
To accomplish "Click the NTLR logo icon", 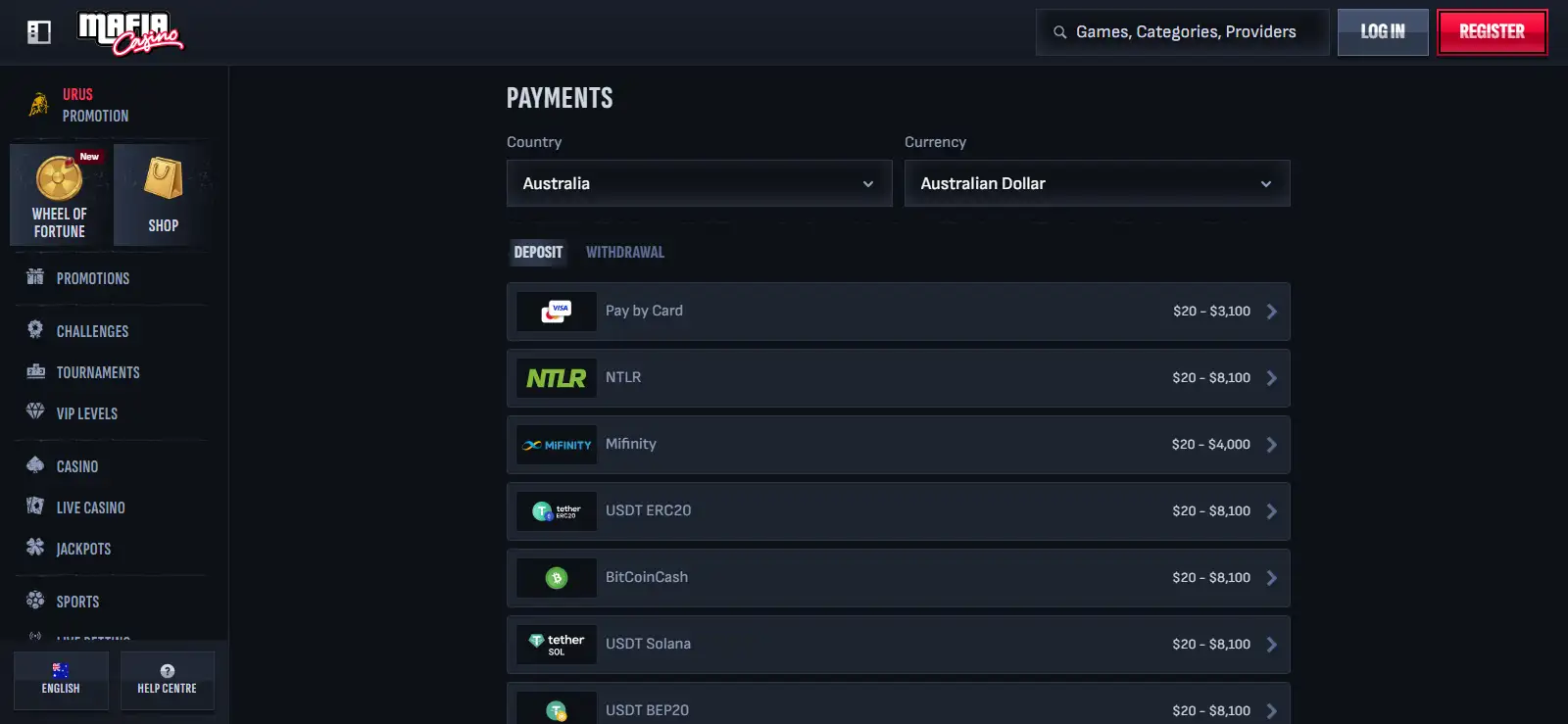I will (557, 378).
